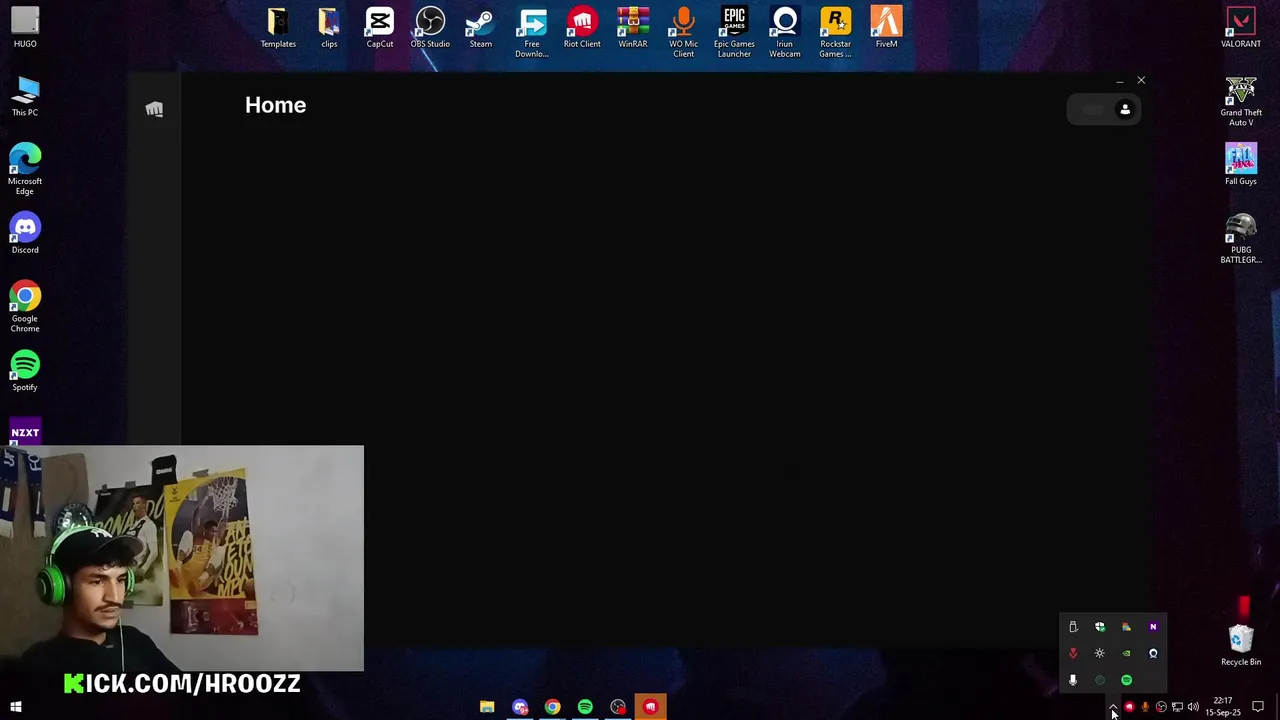The image size is (1280, 720).
Task: Select the Discord desktop shortcut
Action: 25,234
